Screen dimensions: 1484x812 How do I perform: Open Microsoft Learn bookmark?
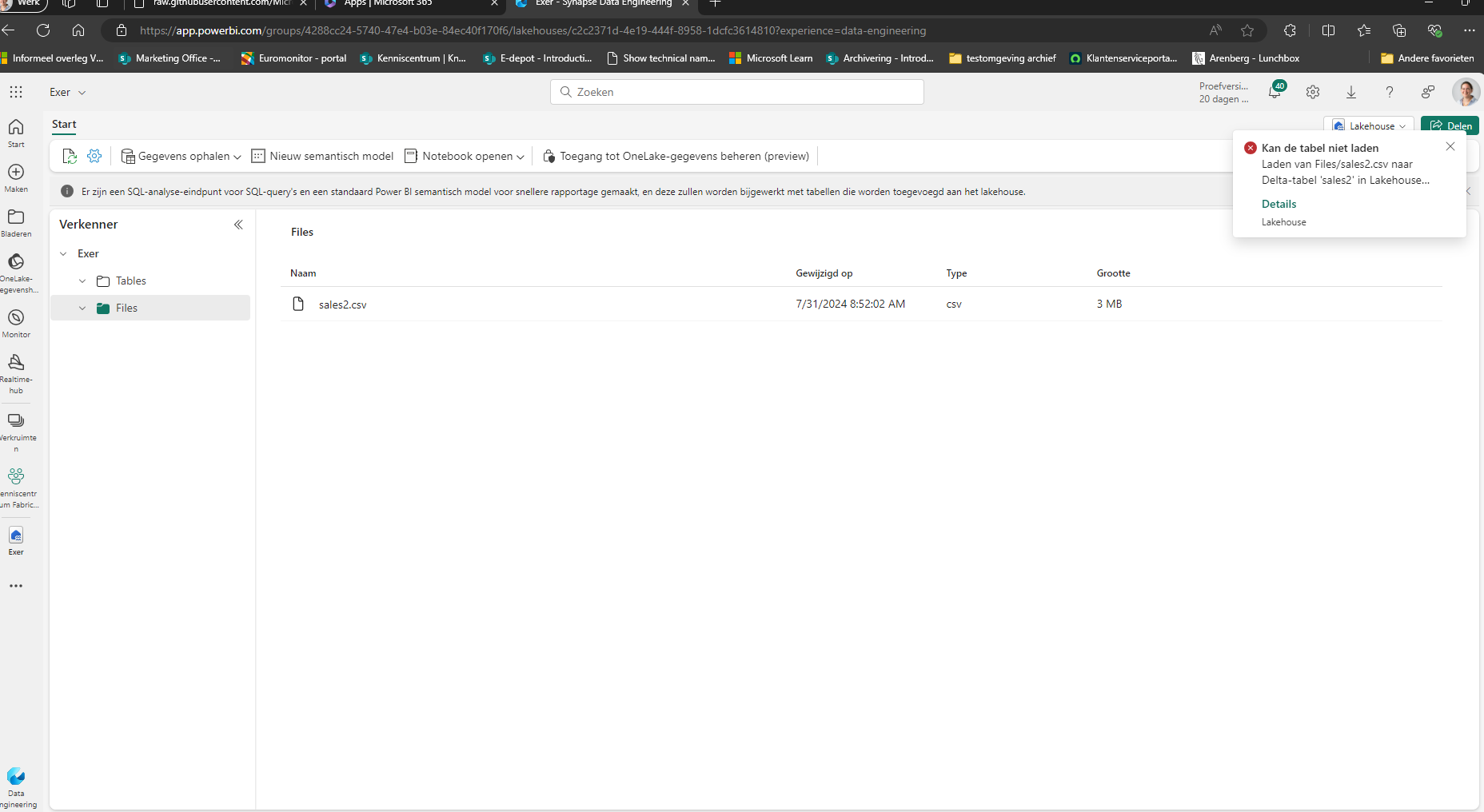pyautogui.click(x=771, y=58)
